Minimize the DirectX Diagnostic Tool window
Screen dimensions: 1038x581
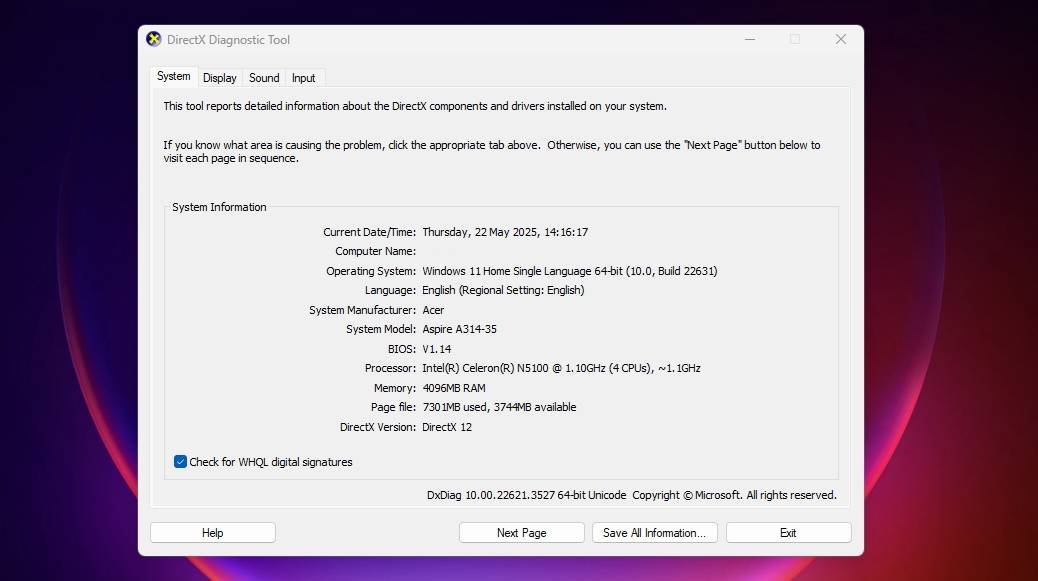pyautogui.click(x=750, y=40)
